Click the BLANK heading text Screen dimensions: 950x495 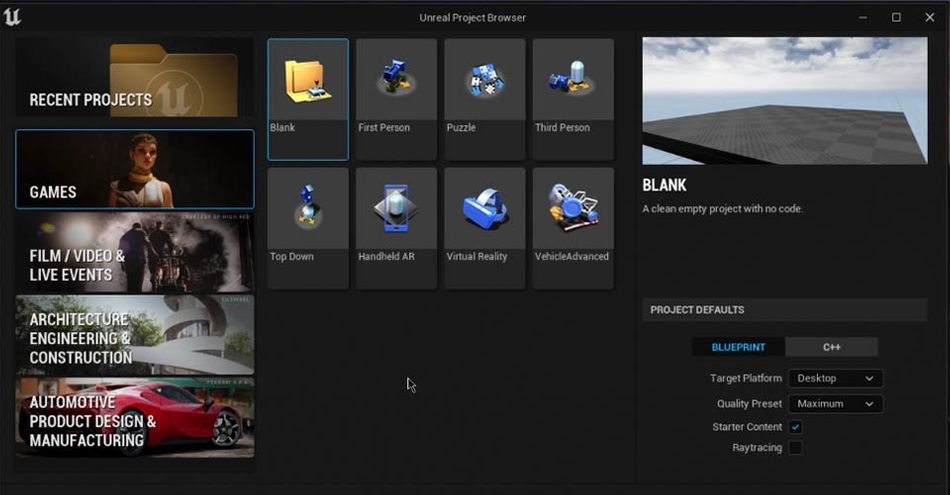665,185
